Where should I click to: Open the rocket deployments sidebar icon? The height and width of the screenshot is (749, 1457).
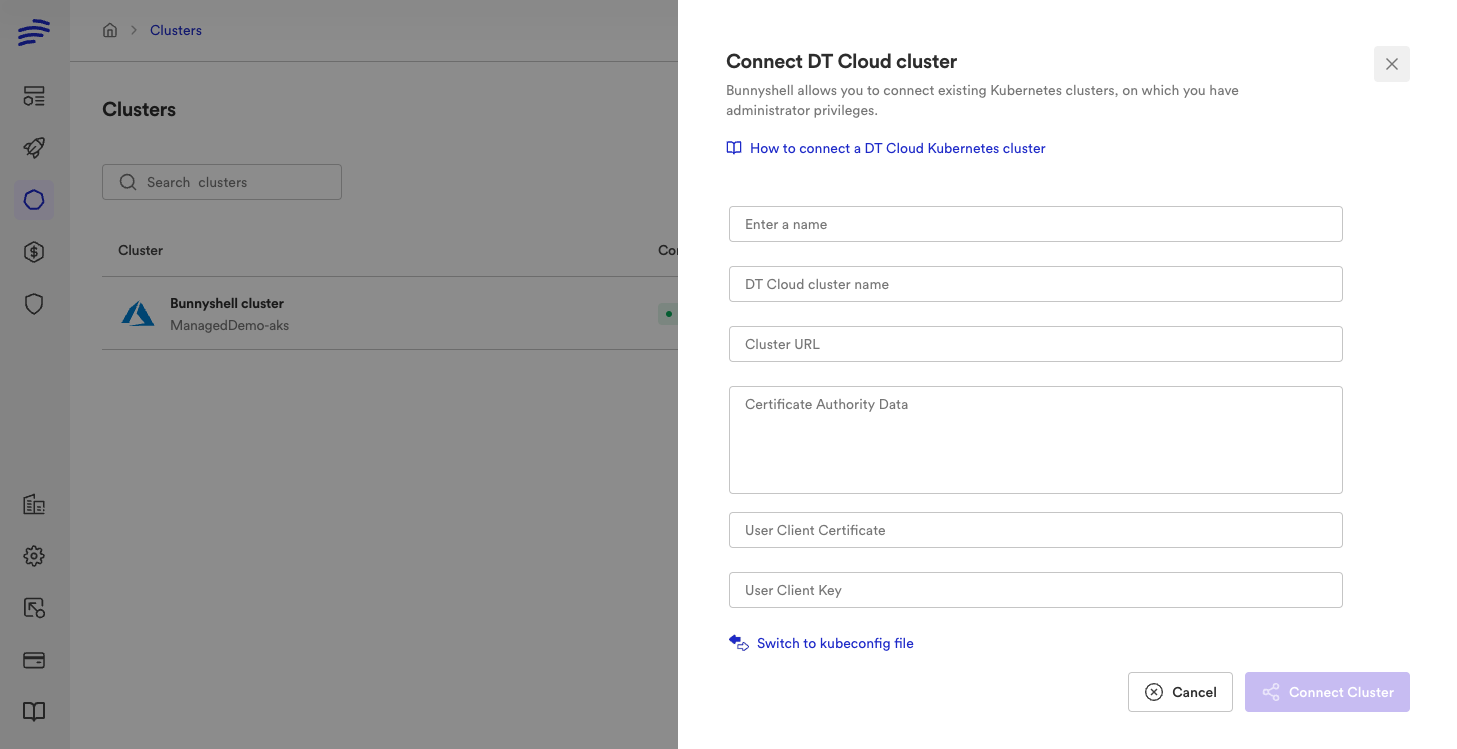34,148
